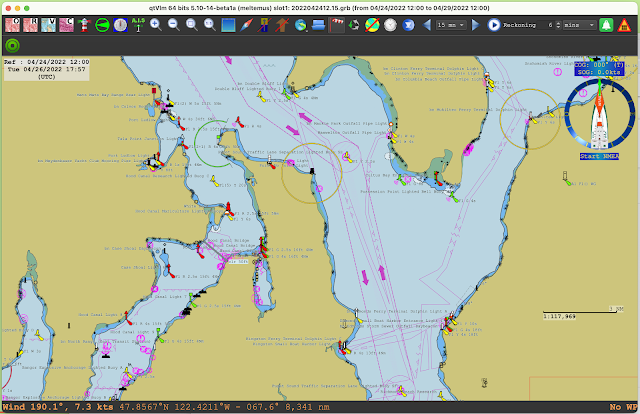Click the Possession Point Lighted Bell Buoy label
Screen dimensions: 640x414
[402, 191]
